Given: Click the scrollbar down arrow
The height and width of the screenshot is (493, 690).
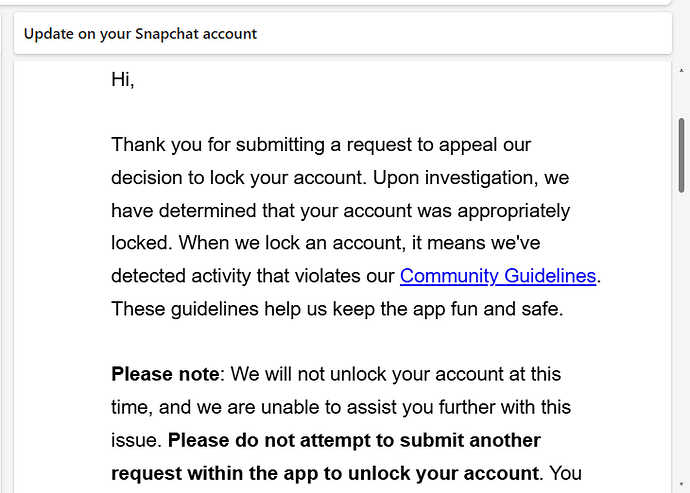Looking at the screenshot, I should pos(681,484).
